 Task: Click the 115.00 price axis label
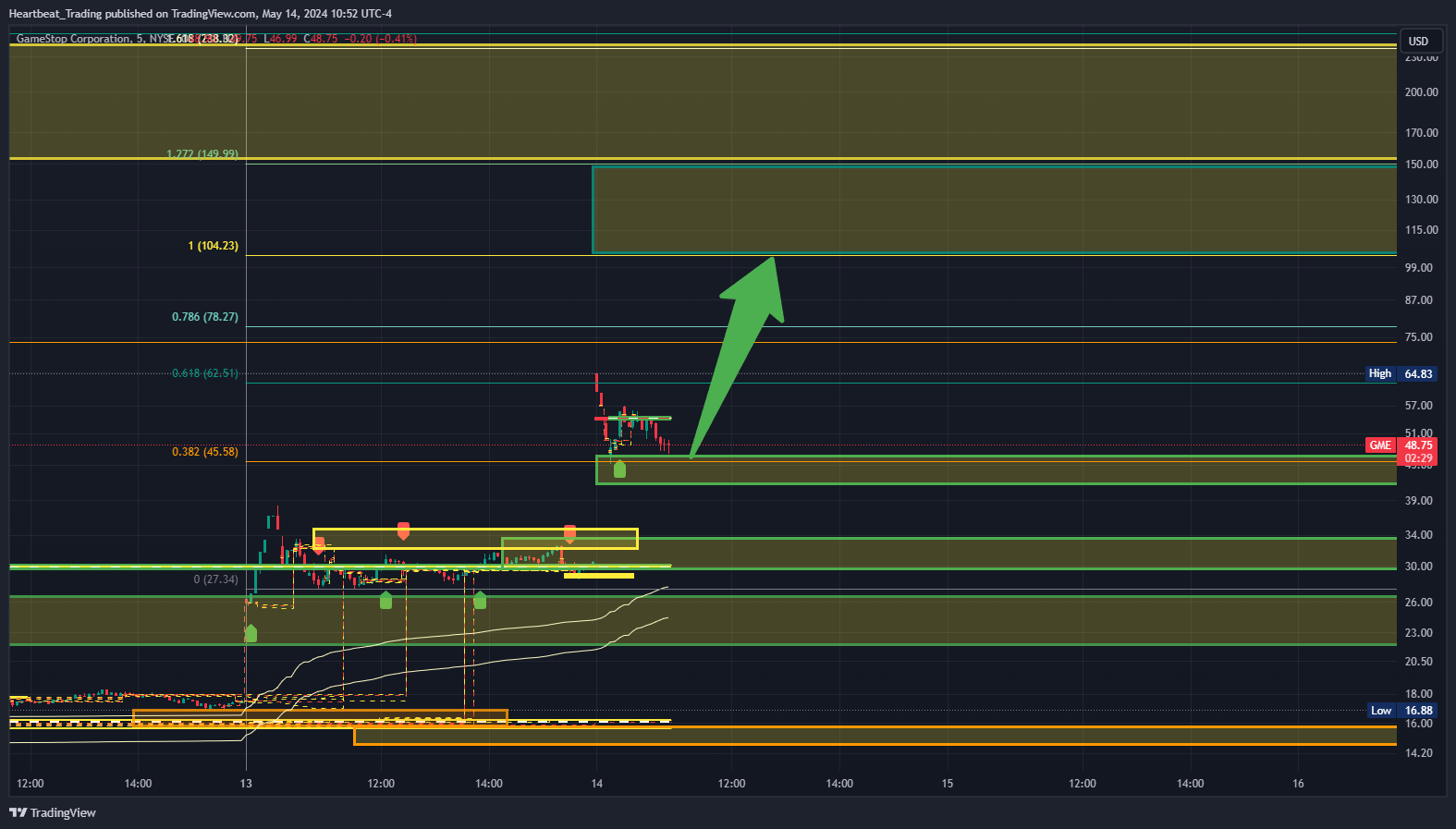pyautogui.click(x=1422, y=230)
